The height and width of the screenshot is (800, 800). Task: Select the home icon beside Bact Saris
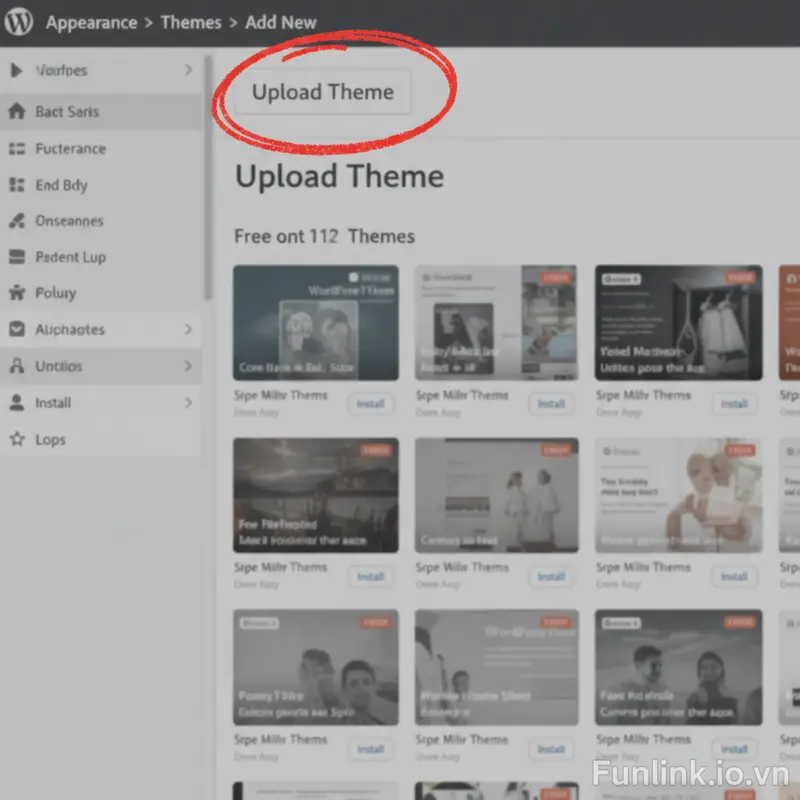(15, 112)
